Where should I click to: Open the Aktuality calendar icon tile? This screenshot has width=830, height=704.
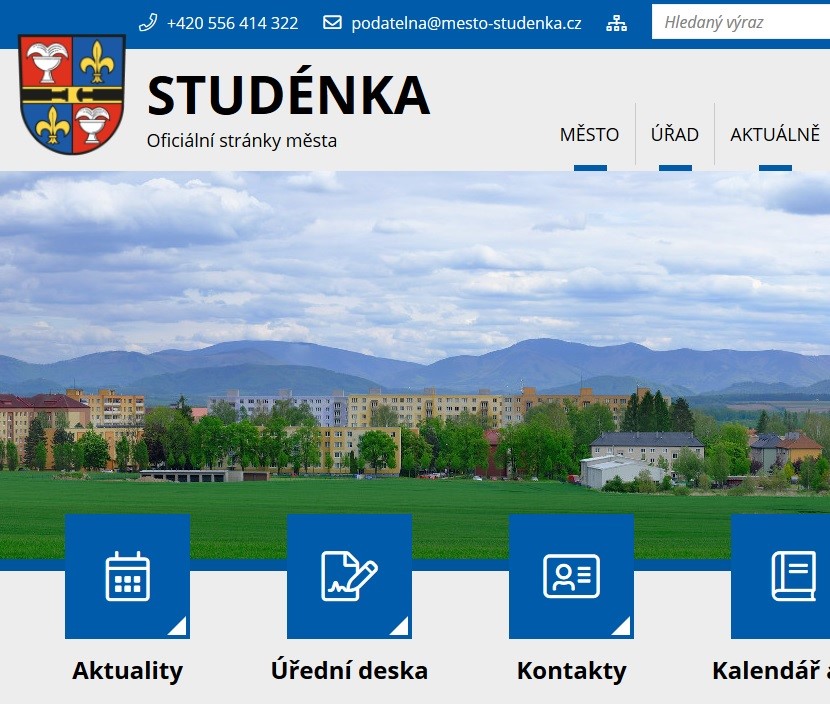[x=128, y=576]
